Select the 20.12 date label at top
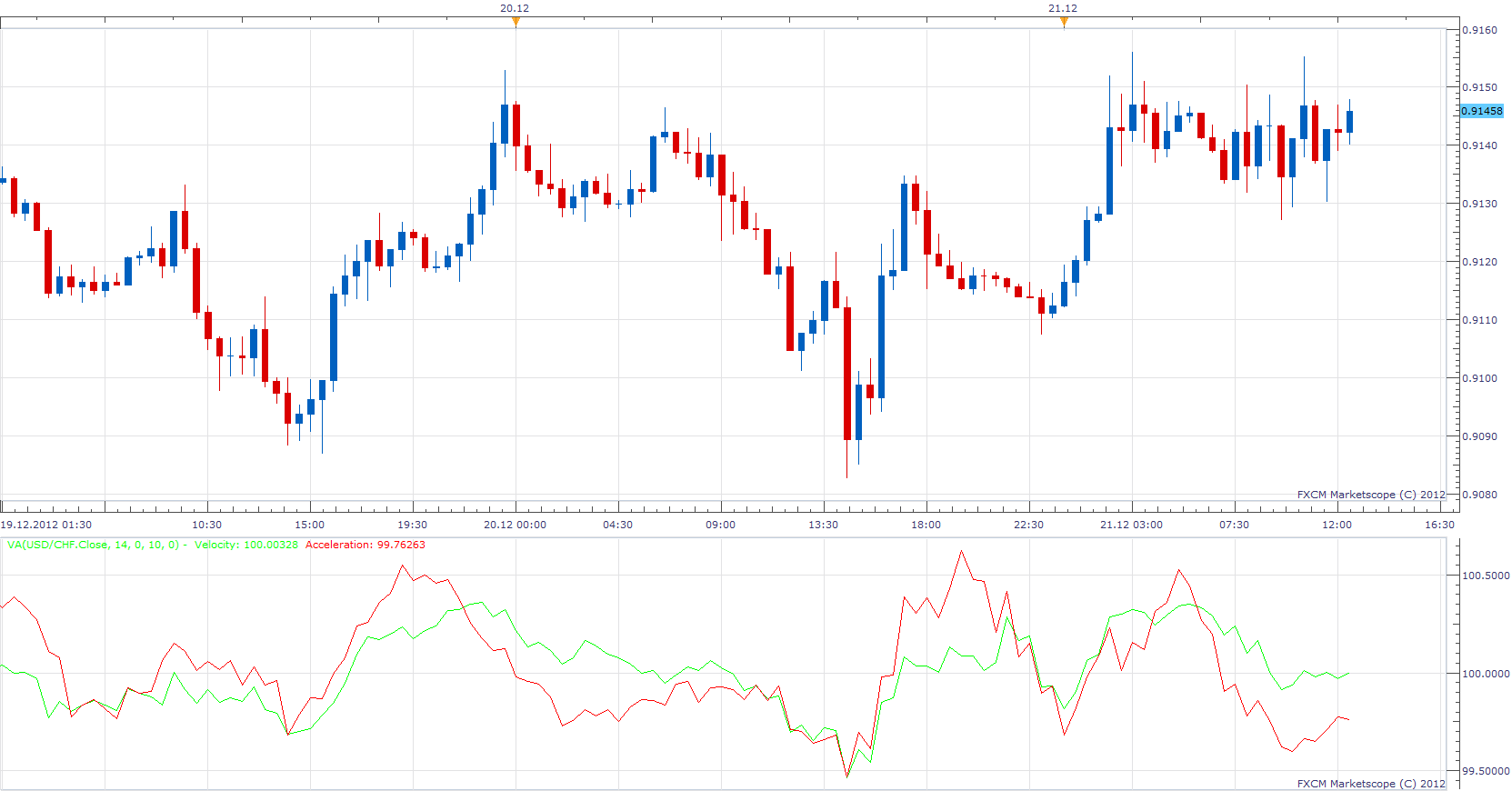The width and height of the screenshot is (1512, 791). point(515,8)
